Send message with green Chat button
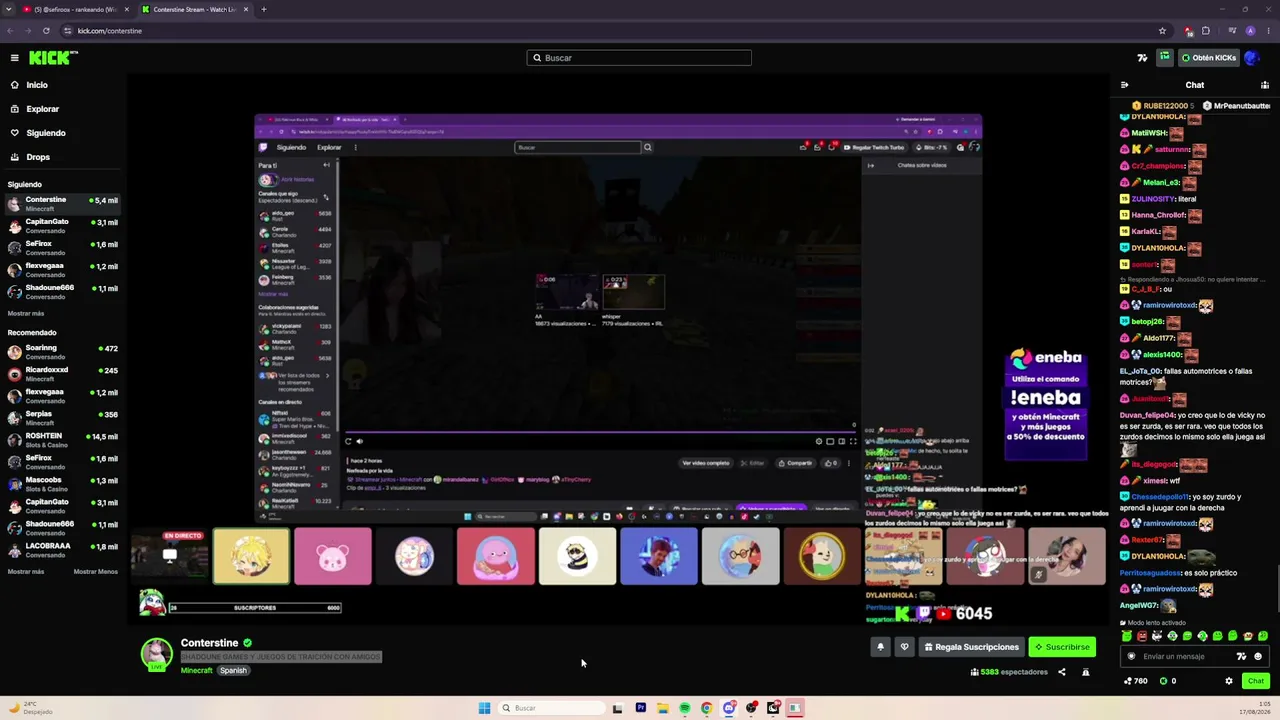Image resolution: width=1280 pixels, height=720 pixels. (1256, 681)
